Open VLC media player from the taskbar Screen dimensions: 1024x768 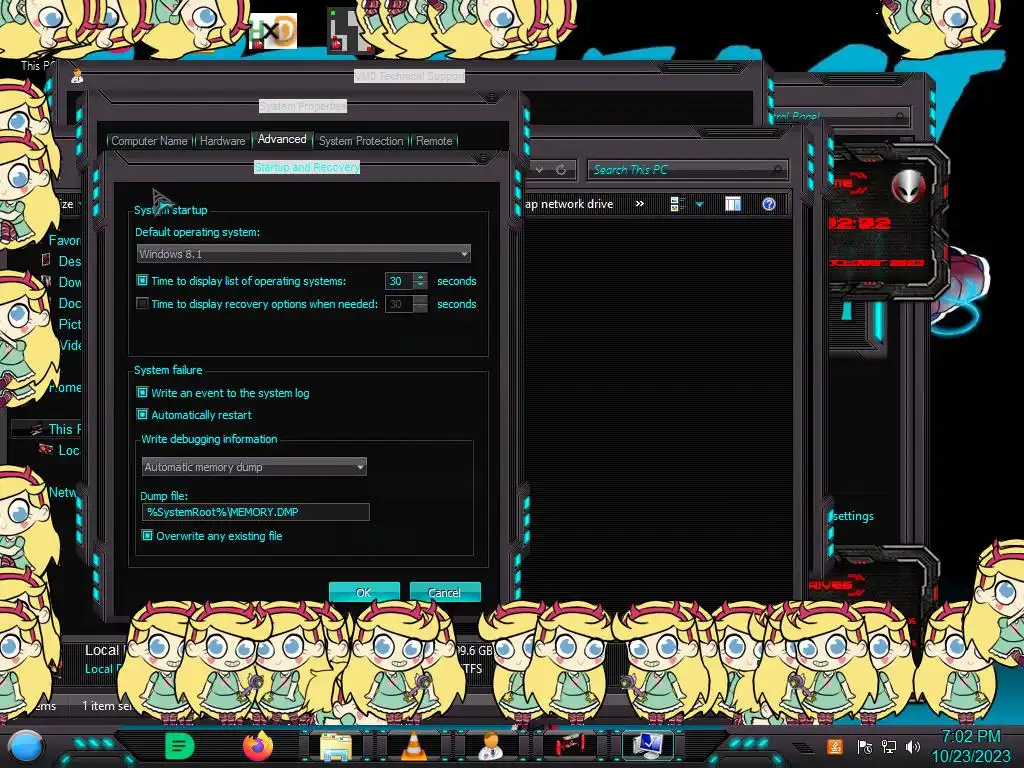pos(413,746)
